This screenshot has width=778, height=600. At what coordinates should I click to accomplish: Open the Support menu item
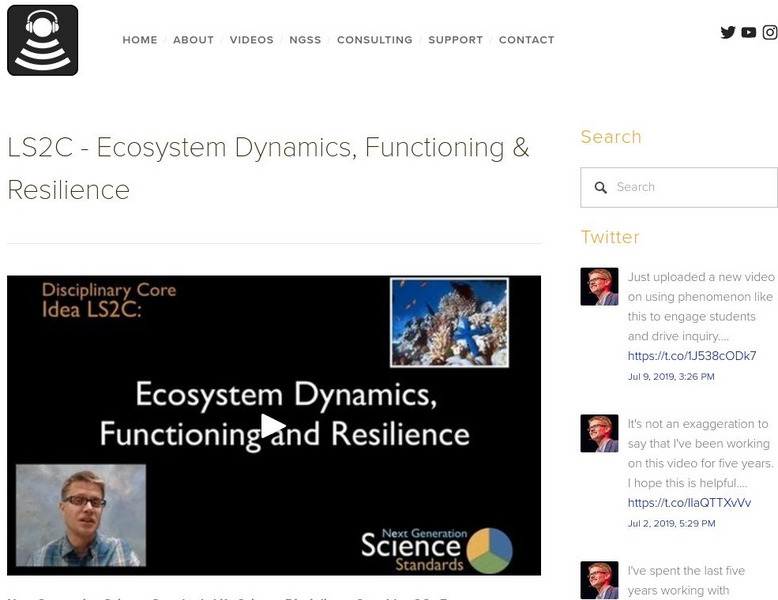(455, 40)
